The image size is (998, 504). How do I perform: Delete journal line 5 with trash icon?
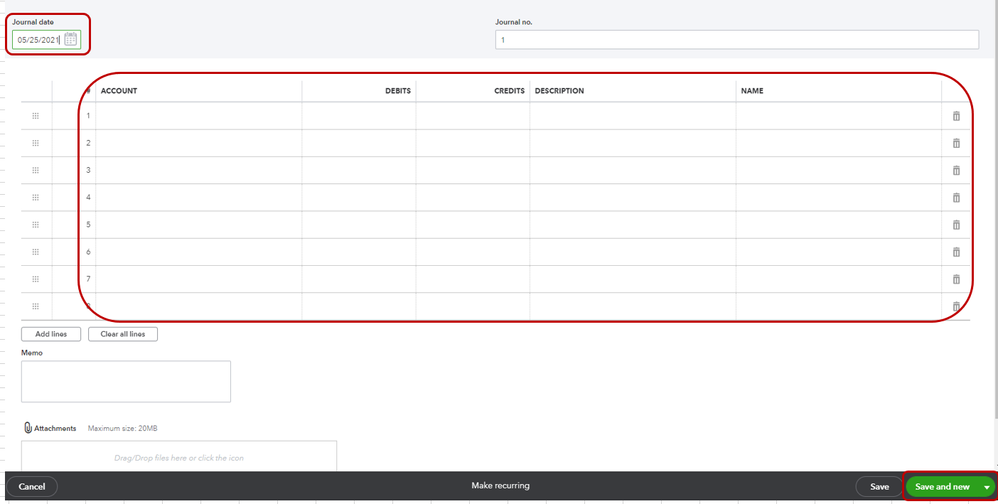[x=956, y=225]
